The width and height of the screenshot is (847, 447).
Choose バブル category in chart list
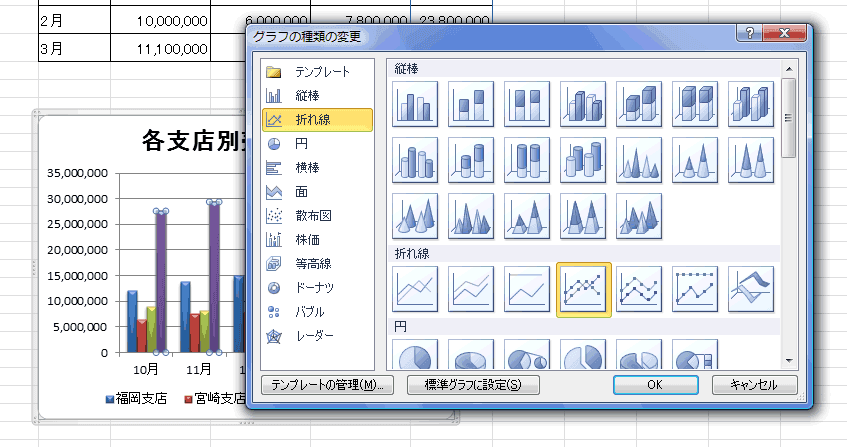pos(318,312)
